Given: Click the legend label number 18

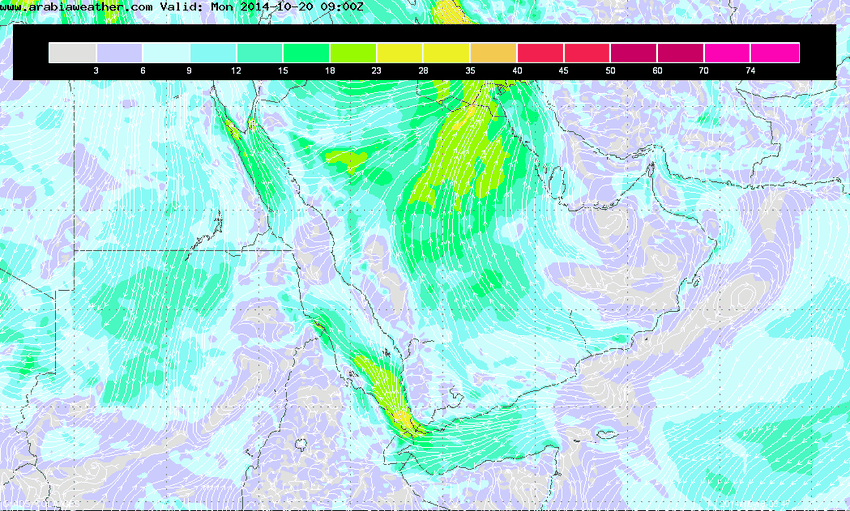Looking at the screenshot, I should tap(330, 71).
